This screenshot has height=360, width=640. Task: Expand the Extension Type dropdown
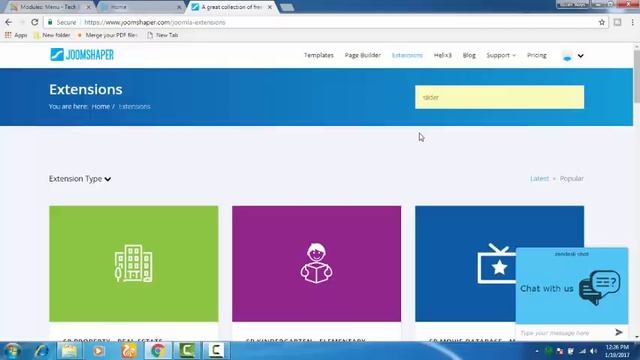click(x=80, y=179)
